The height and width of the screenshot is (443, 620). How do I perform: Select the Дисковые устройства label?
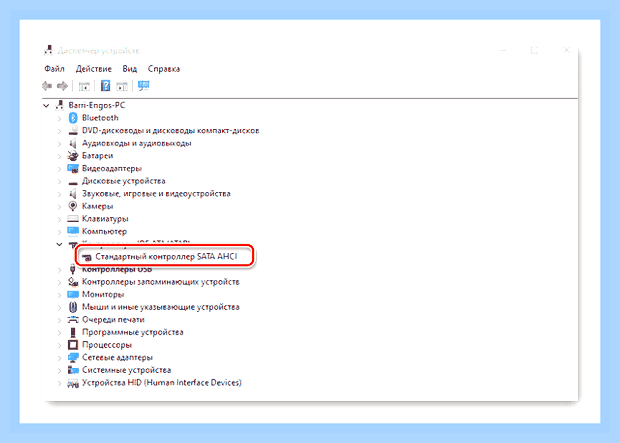tap(123, 181)
